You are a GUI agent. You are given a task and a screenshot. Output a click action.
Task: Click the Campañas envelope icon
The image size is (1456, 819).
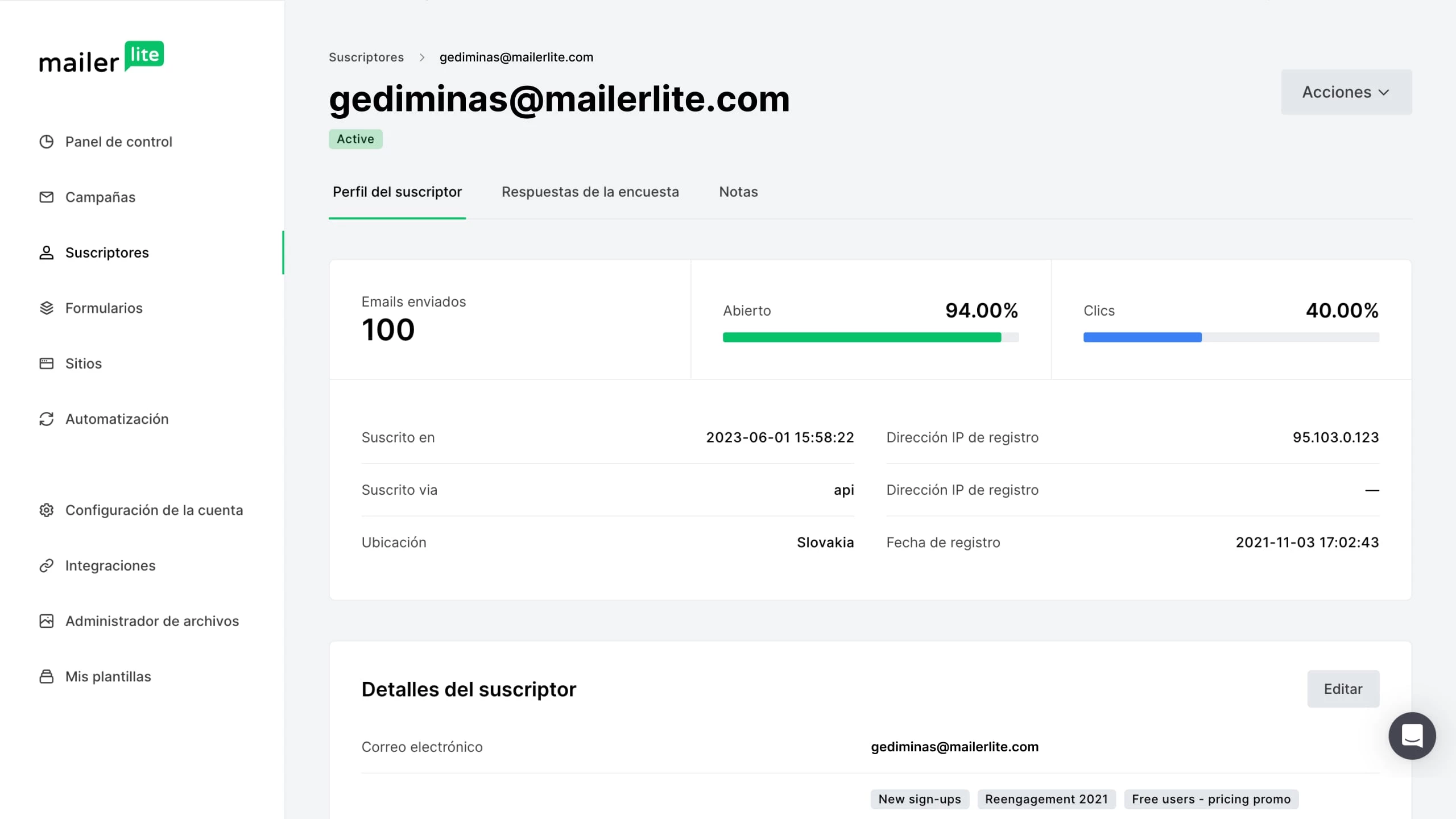tap(47, 197)
